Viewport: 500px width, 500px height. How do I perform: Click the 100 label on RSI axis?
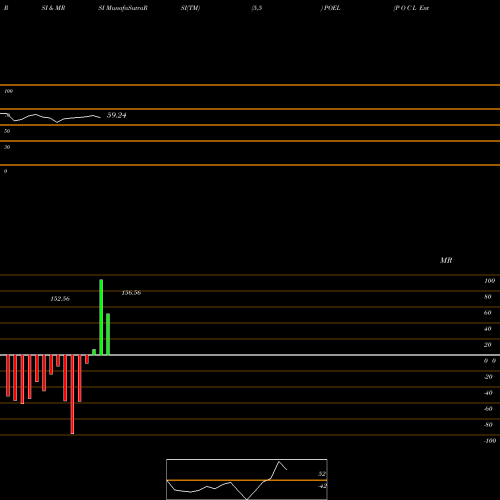tap(9, 91)
